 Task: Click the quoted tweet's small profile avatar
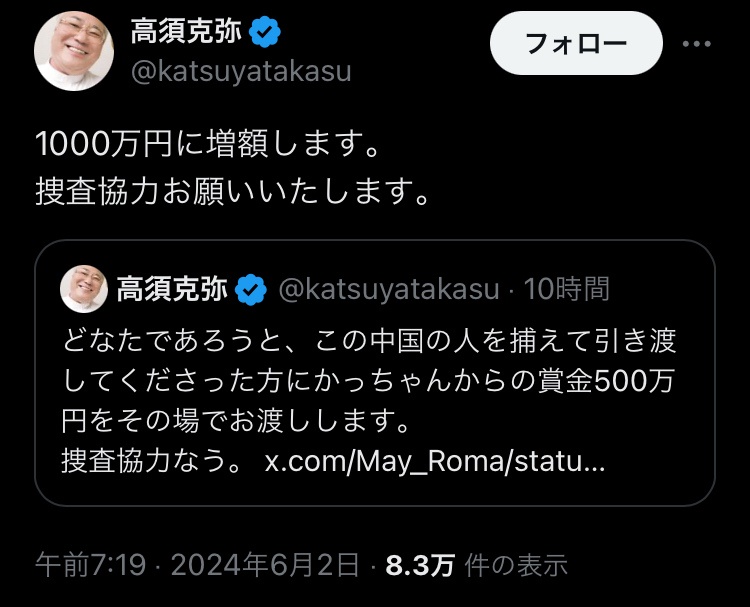coord(84,289)
